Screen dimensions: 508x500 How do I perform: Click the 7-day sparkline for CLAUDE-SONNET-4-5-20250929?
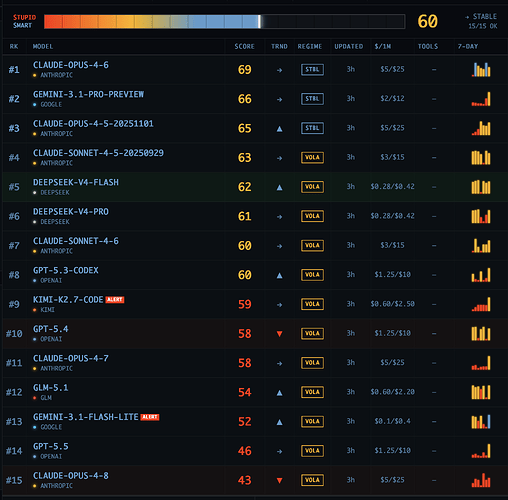481,158
